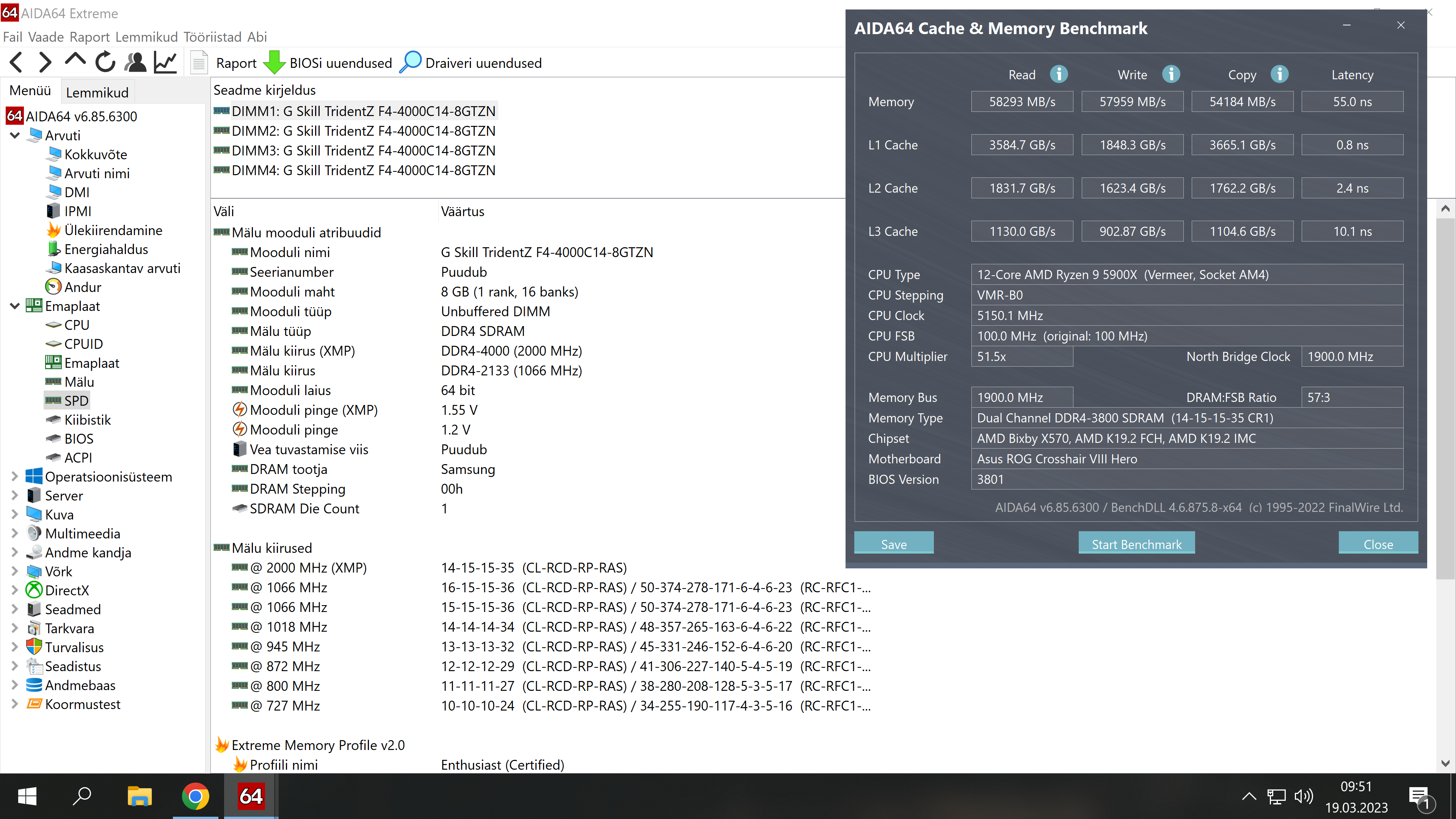The height and width of the screenshot is (819, 1456).
Task: Show hidden system tray icons
Action: click(x=1249, y=796)
